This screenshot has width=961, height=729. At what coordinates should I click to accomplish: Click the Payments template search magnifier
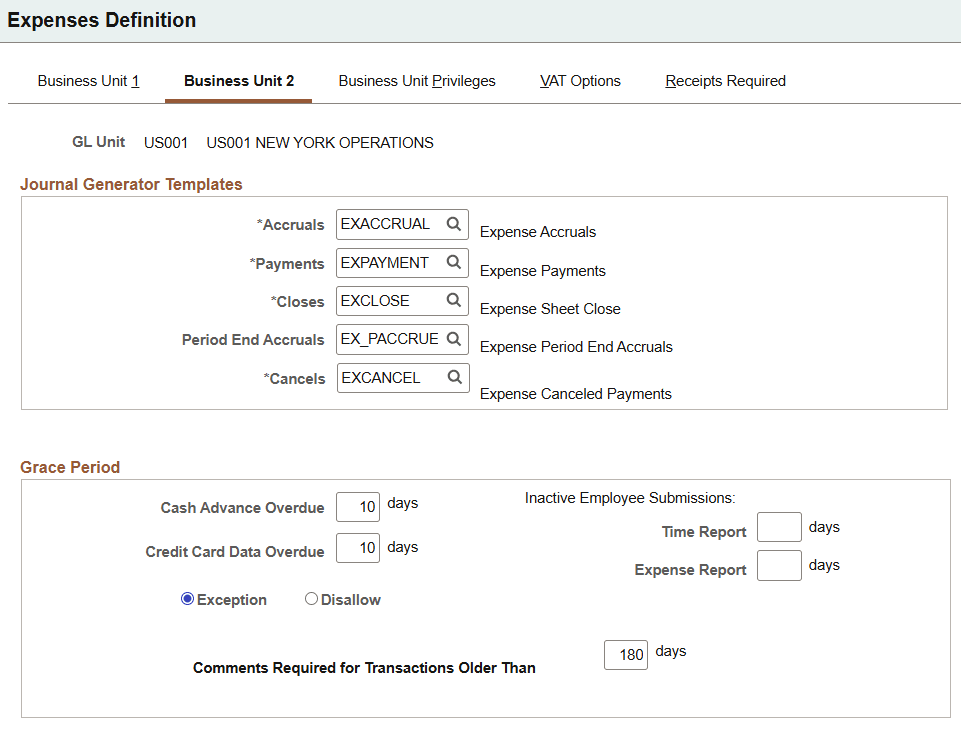point(455,262)
